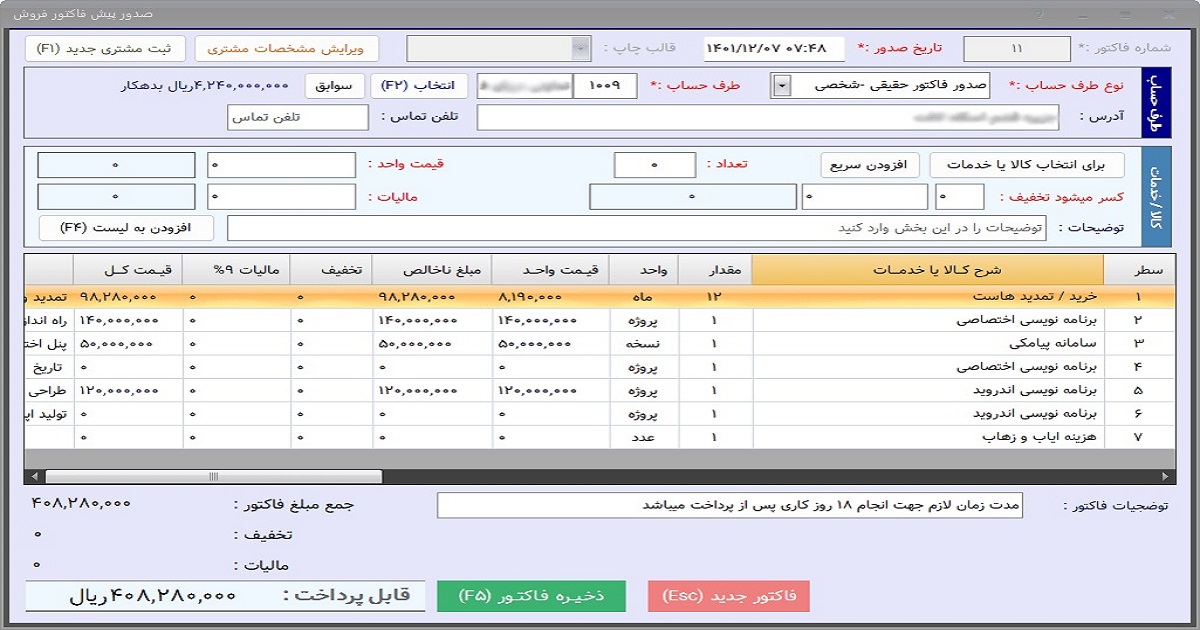The width and height of the screenshot is (1200, 630).
Task: Click the 'سطر' column header
Action: point(1140,270)
